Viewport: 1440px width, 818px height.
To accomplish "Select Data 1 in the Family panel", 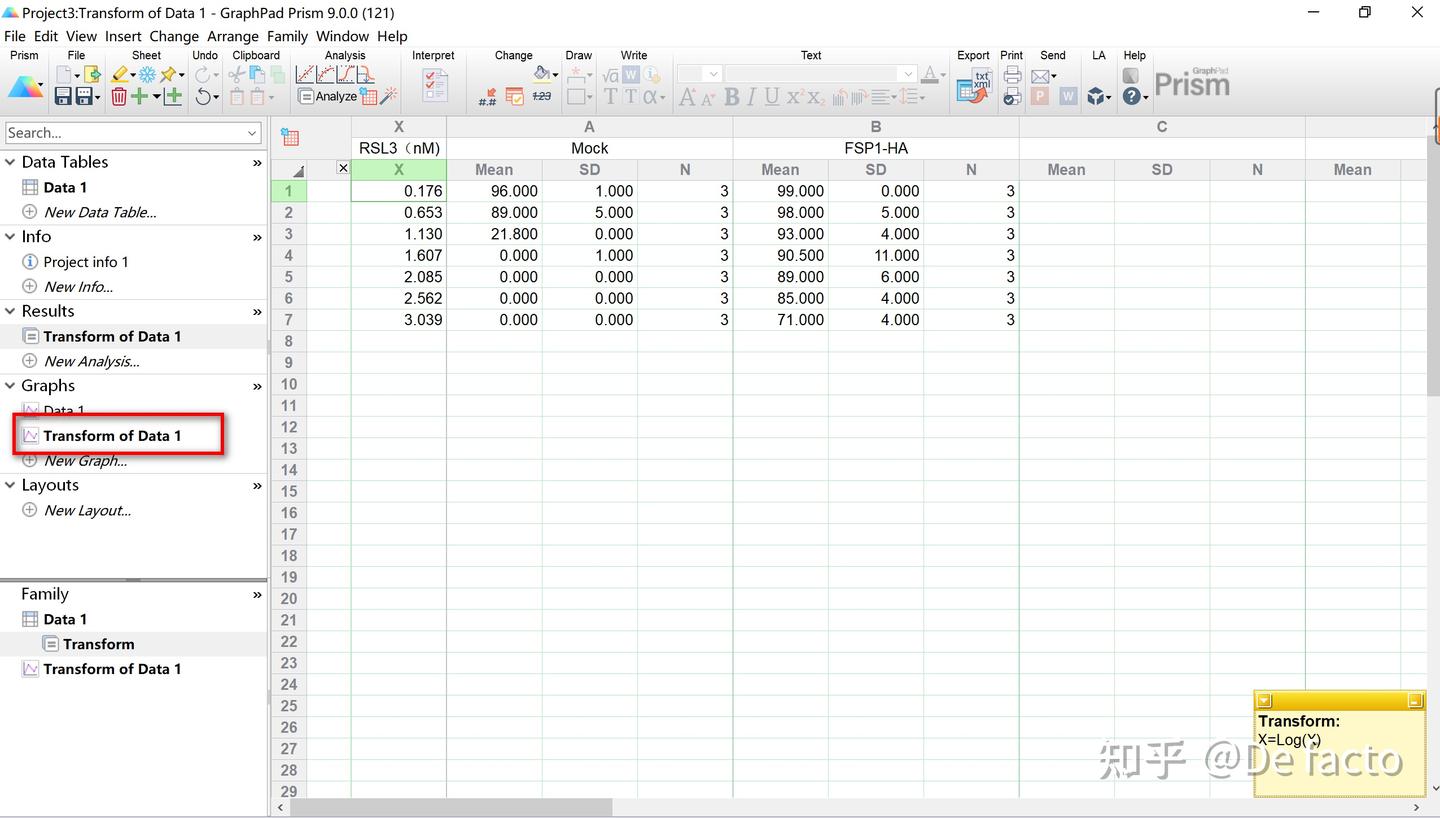I will 65,619.
